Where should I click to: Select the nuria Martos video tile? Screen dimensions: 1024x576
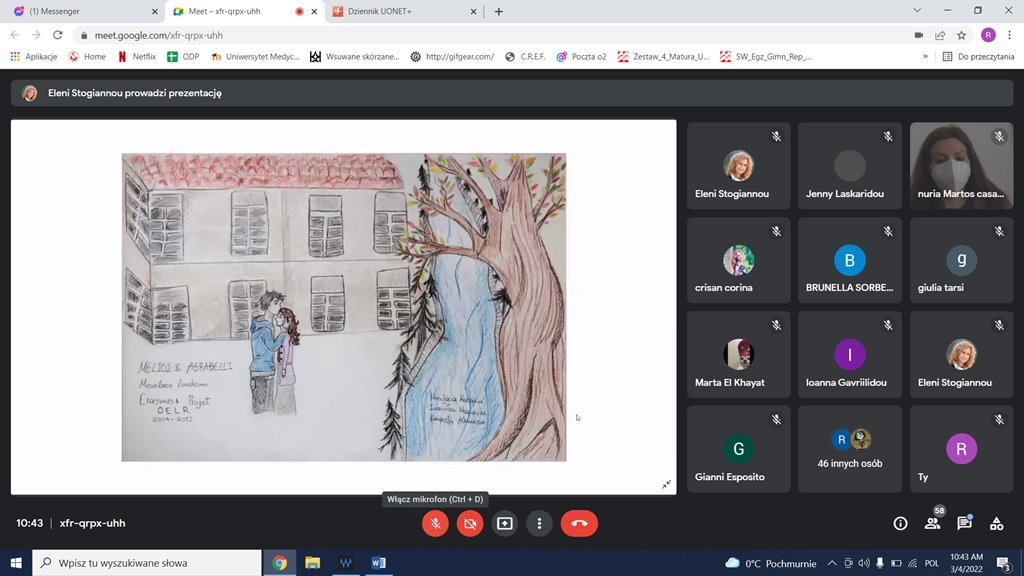tap(961, 166)
